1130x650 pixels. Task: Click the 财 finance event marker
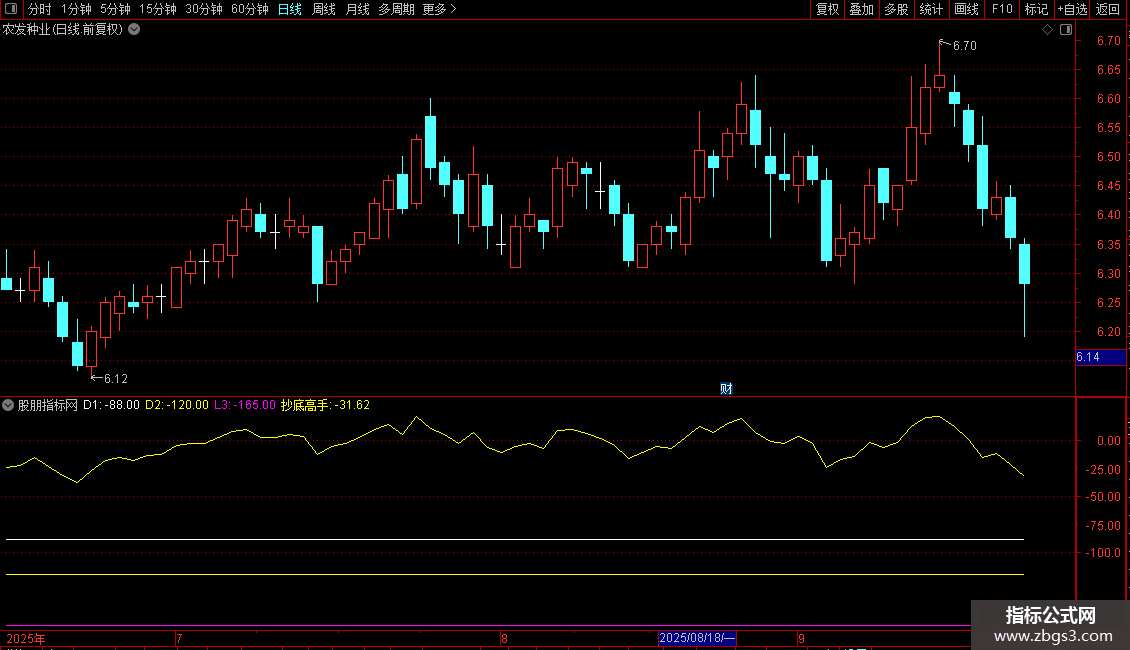pos(726,389)
